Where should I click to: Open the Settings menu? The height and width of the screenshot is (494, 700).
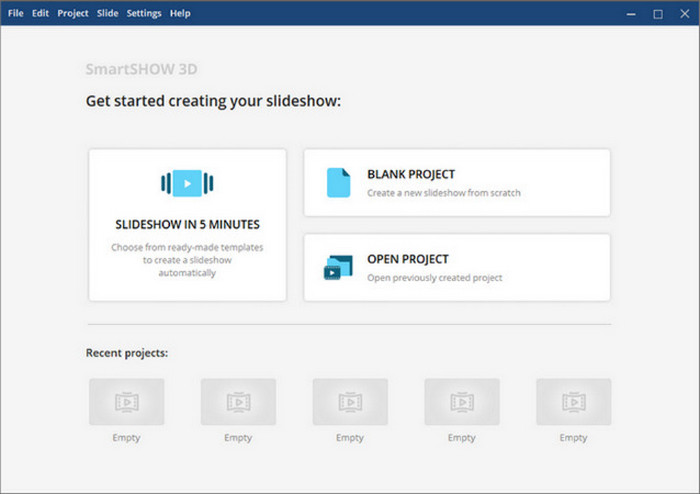click(144, 13)
